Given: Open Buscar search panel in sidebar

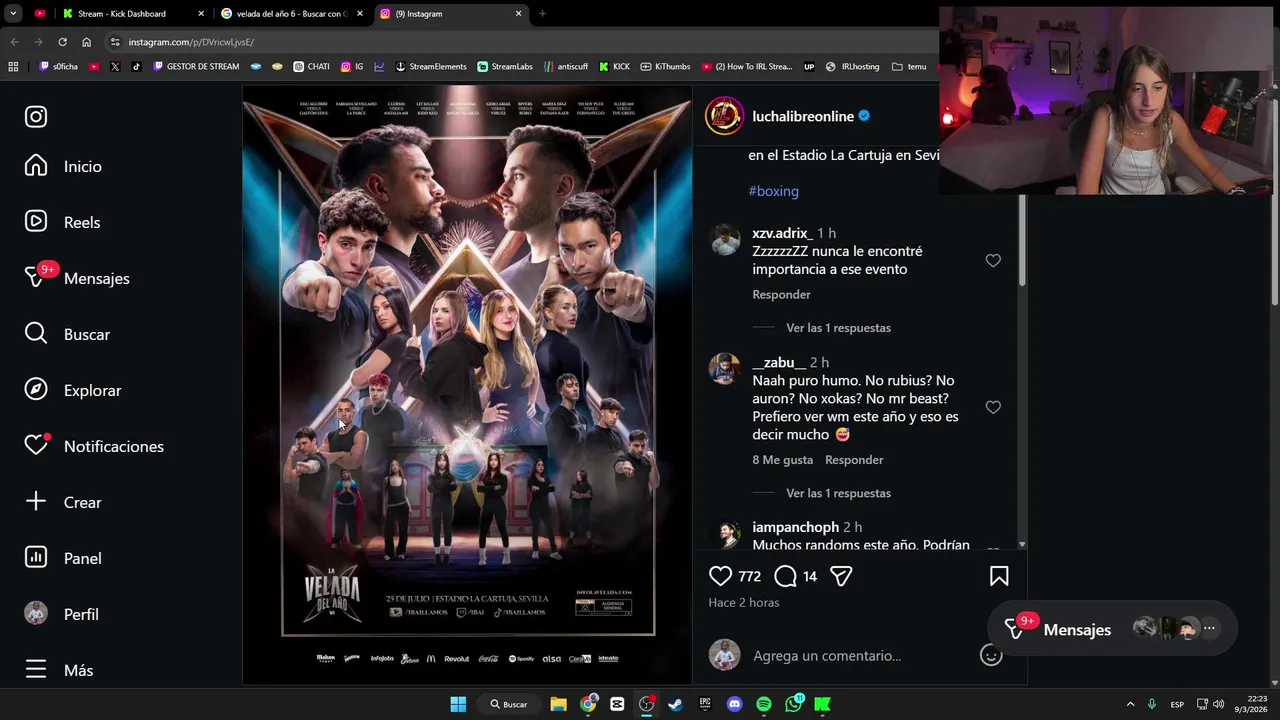Looking at the screenshot, I should tap(68, 334).
